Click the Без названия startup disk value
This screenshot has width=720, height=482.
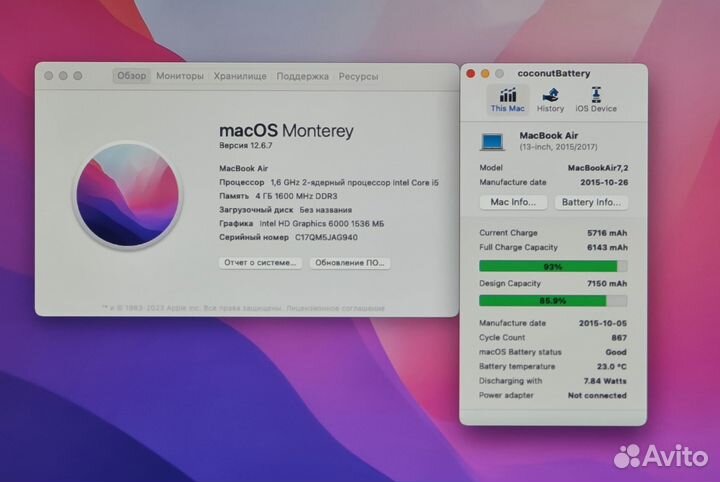326,210
